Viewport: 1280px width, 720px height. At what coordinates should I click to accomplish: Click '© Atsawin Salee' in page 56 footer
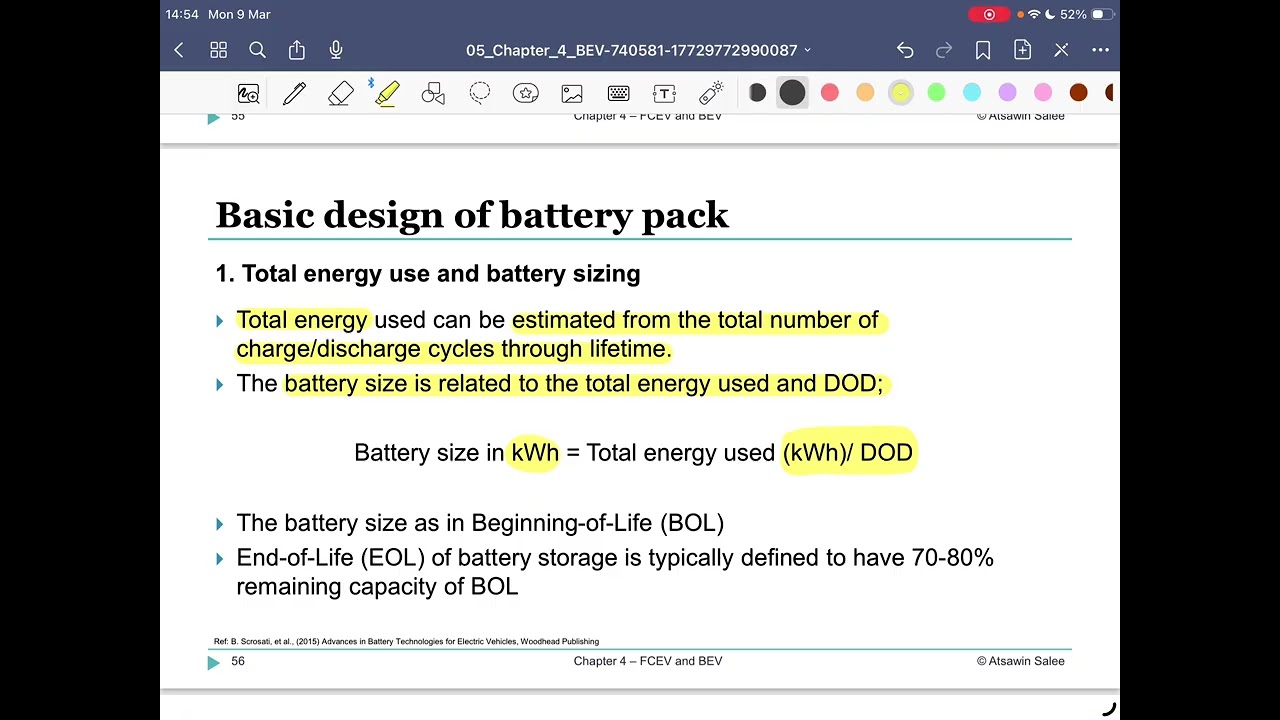(1021, 661)
